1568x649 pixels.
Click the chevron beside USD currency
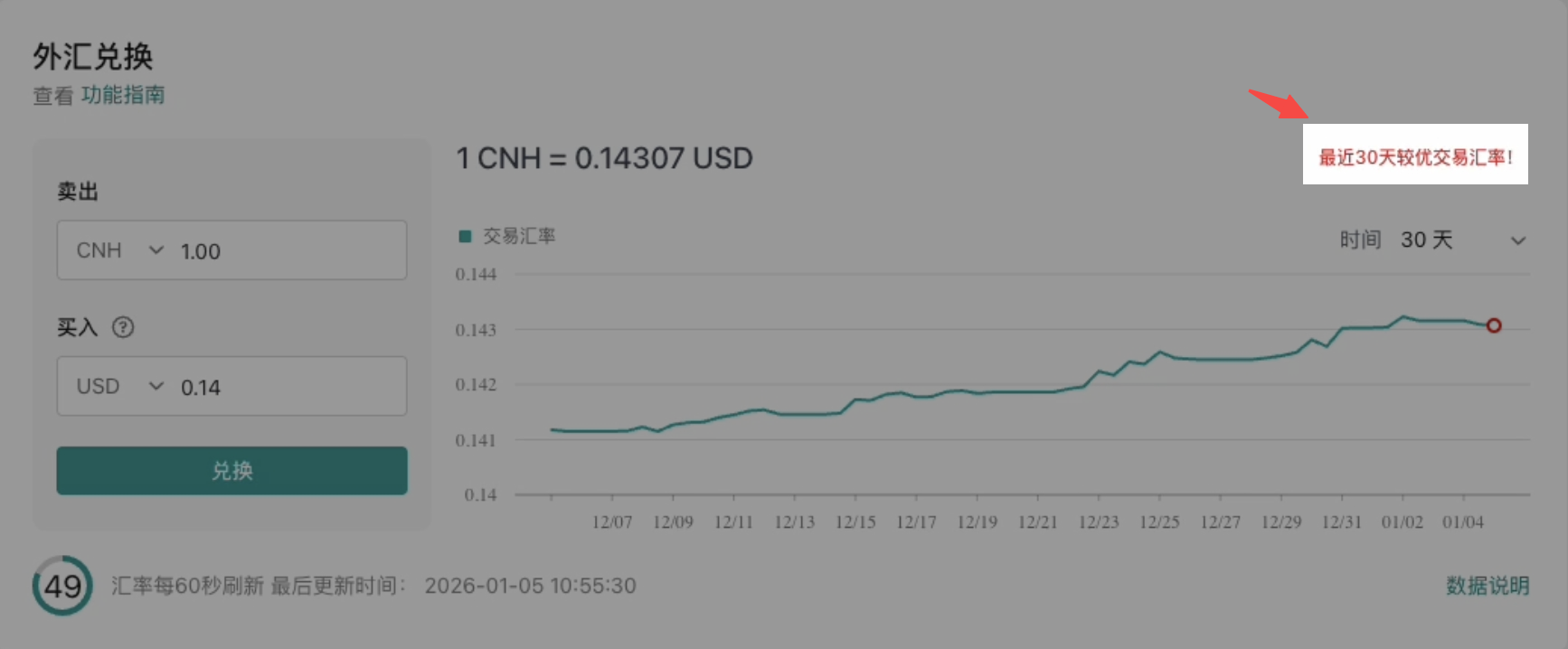tap(156, 387)
